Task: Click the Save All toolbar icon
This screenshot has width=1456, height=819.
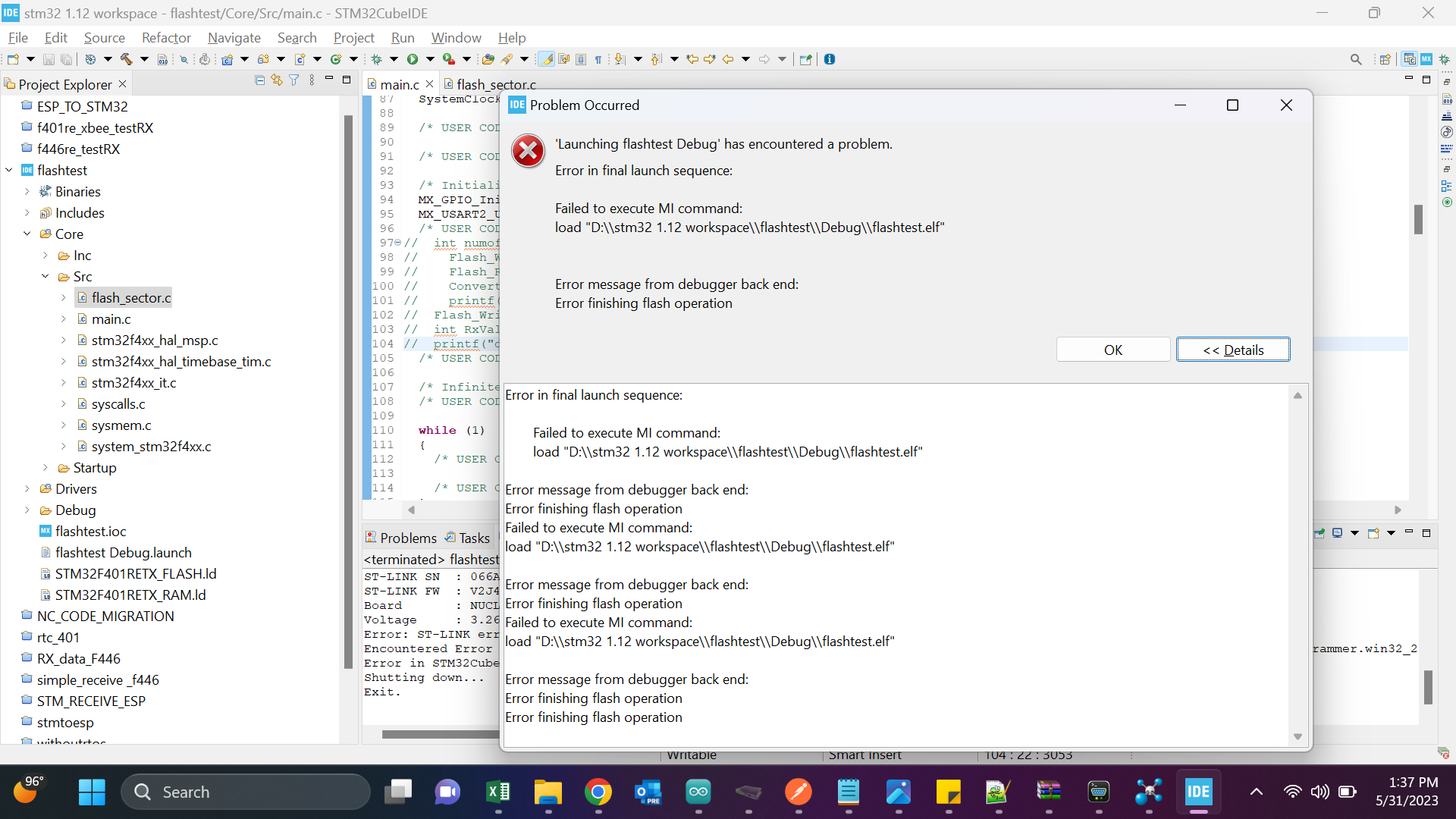Action: (66, 58)
